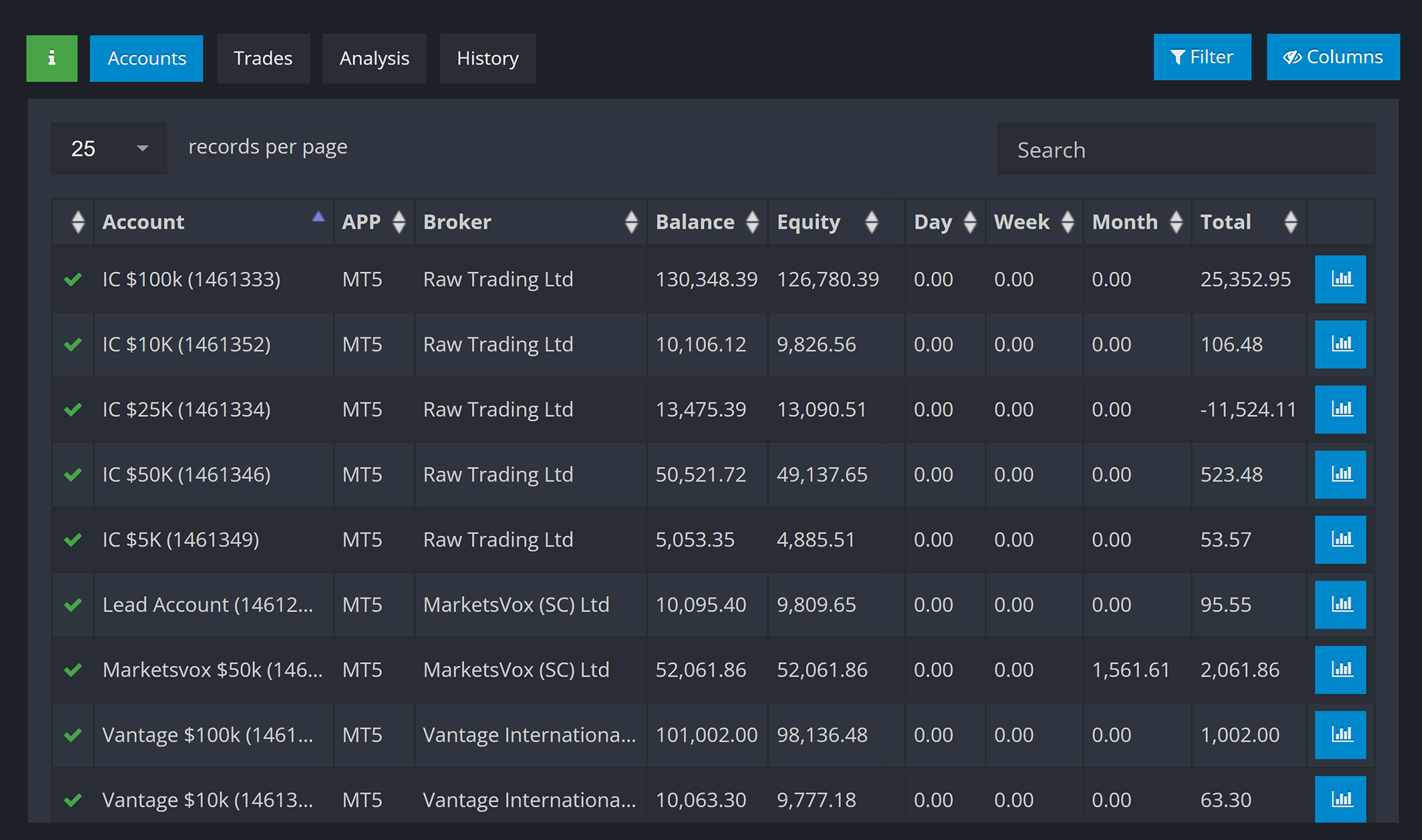Open the Filter button
1422x840 pixels.
(1202, 57)
